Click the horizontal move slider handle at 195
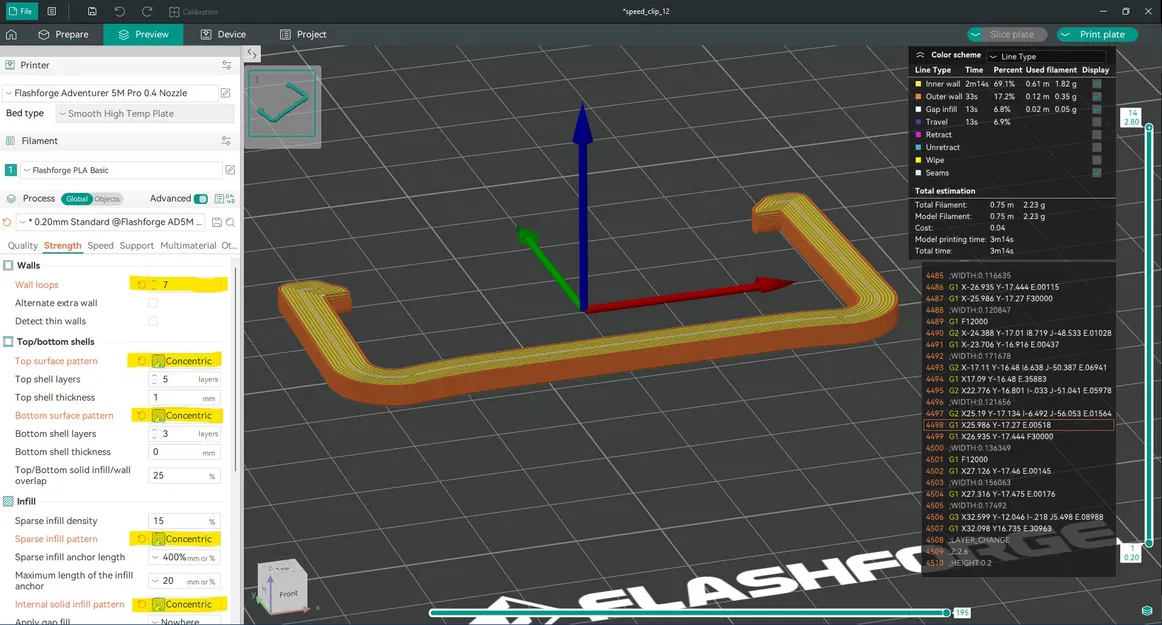1162x625 pixels. tap(946, 612)
